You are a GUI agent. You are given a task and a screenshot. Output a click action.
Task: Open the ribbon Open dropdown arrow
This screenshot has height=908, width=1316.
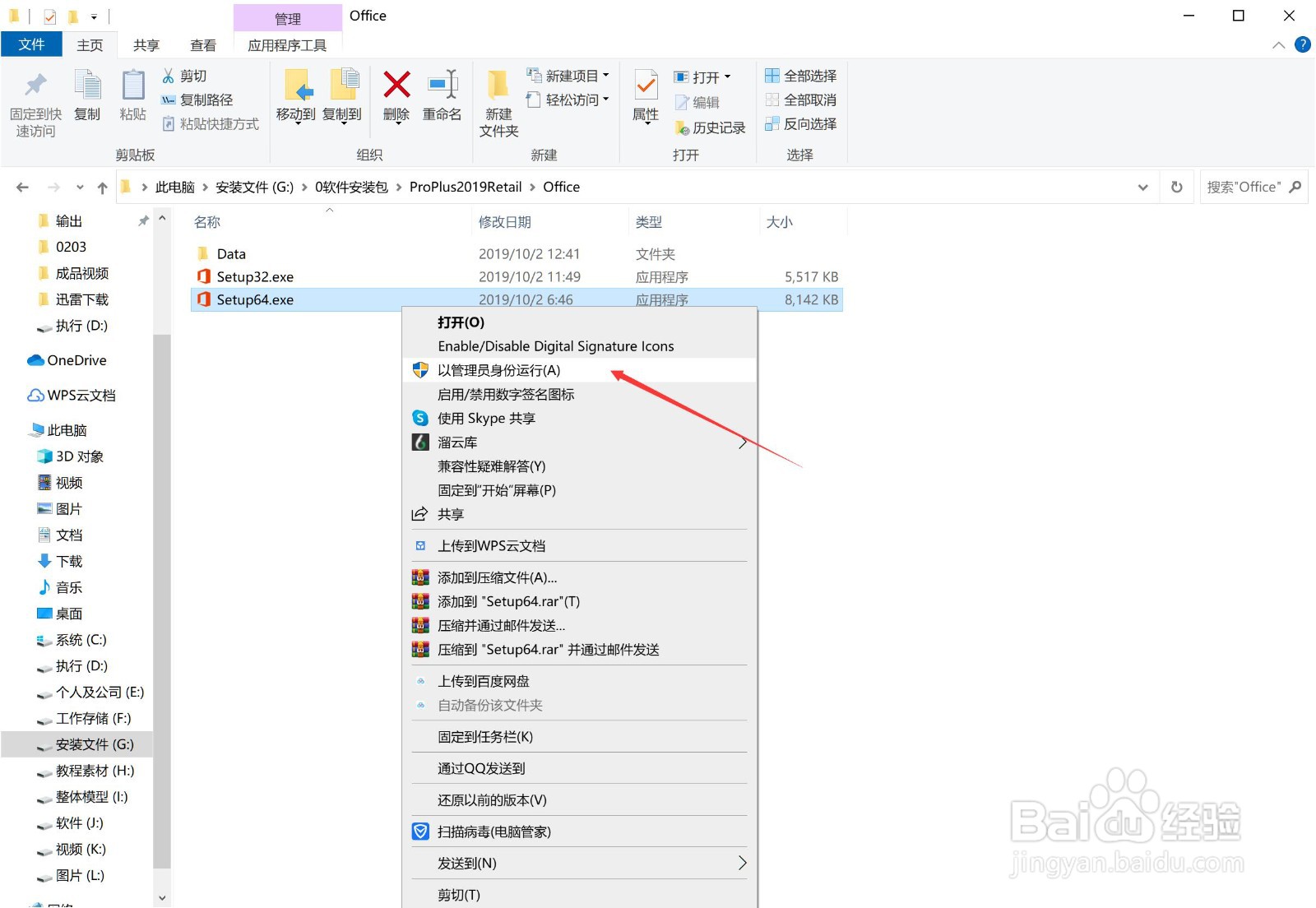(727, 77)
